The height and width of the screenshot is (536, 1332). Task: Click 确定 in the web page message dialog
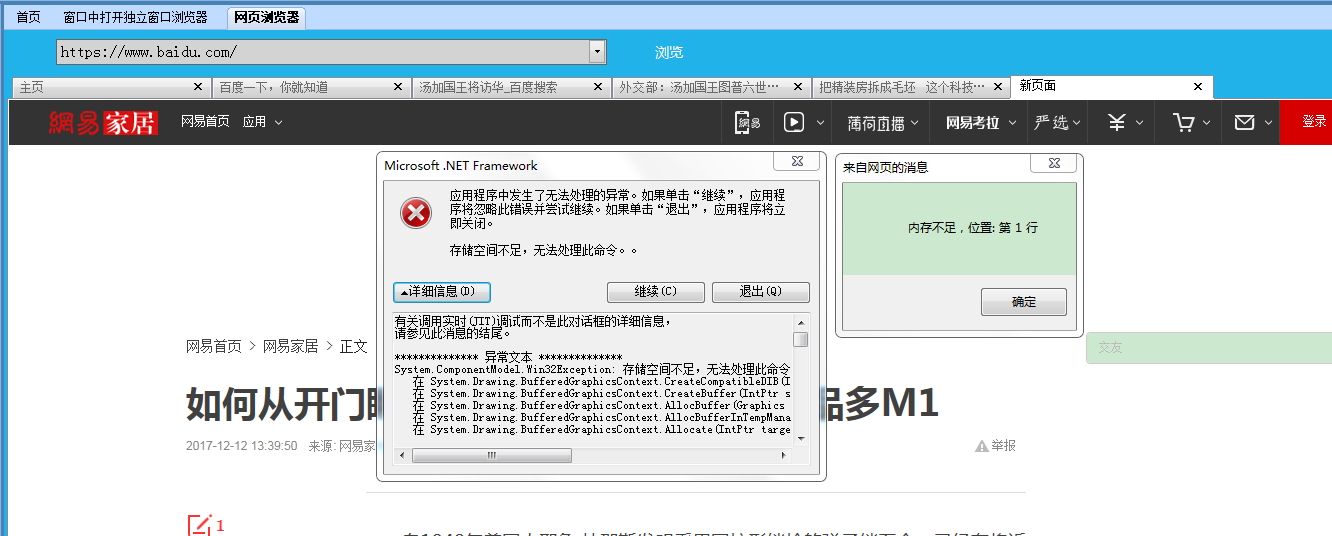coord(1024,302)
